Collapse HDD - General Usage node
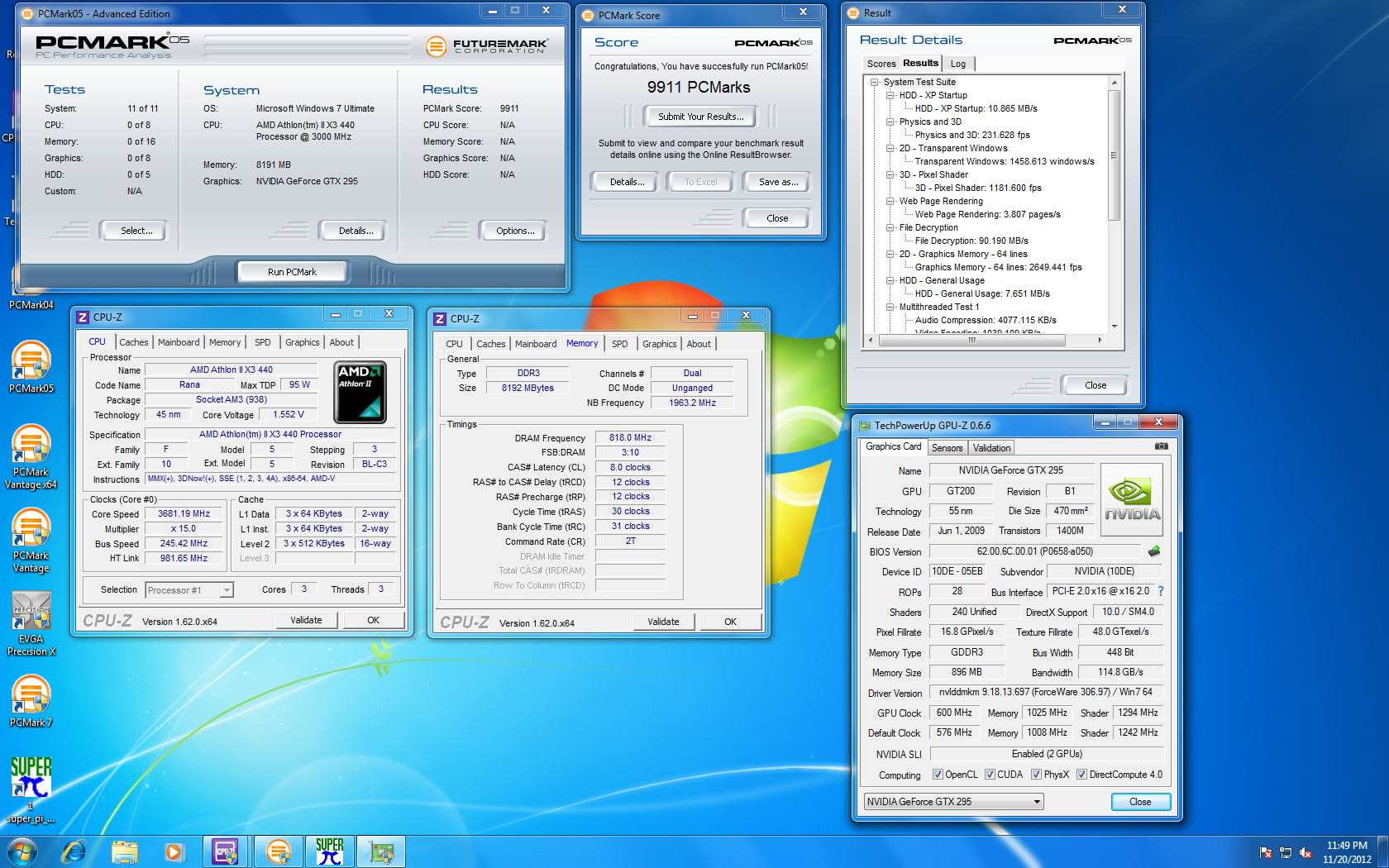 tap(890, 280)
